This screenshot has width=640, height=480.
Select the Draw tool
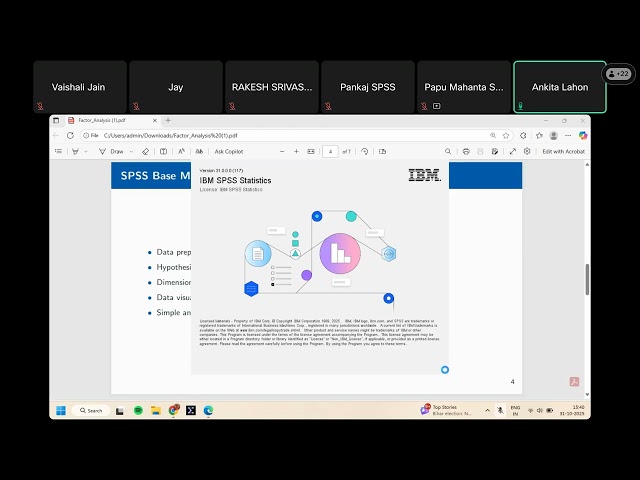click(x=111, y=151)
